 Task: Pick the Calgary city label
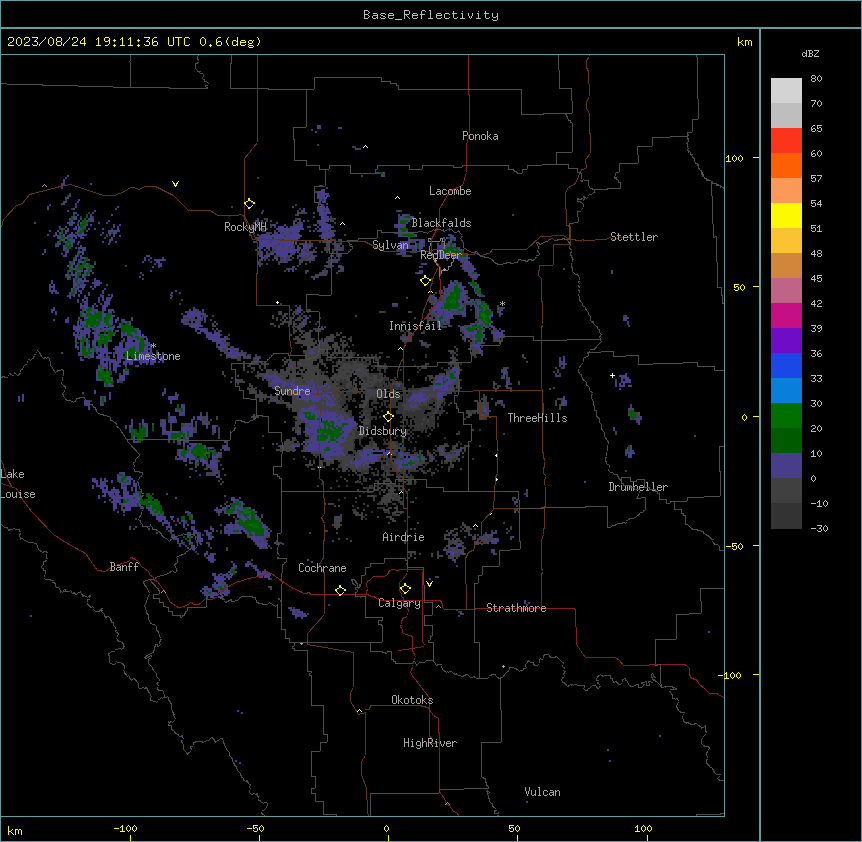399,603
